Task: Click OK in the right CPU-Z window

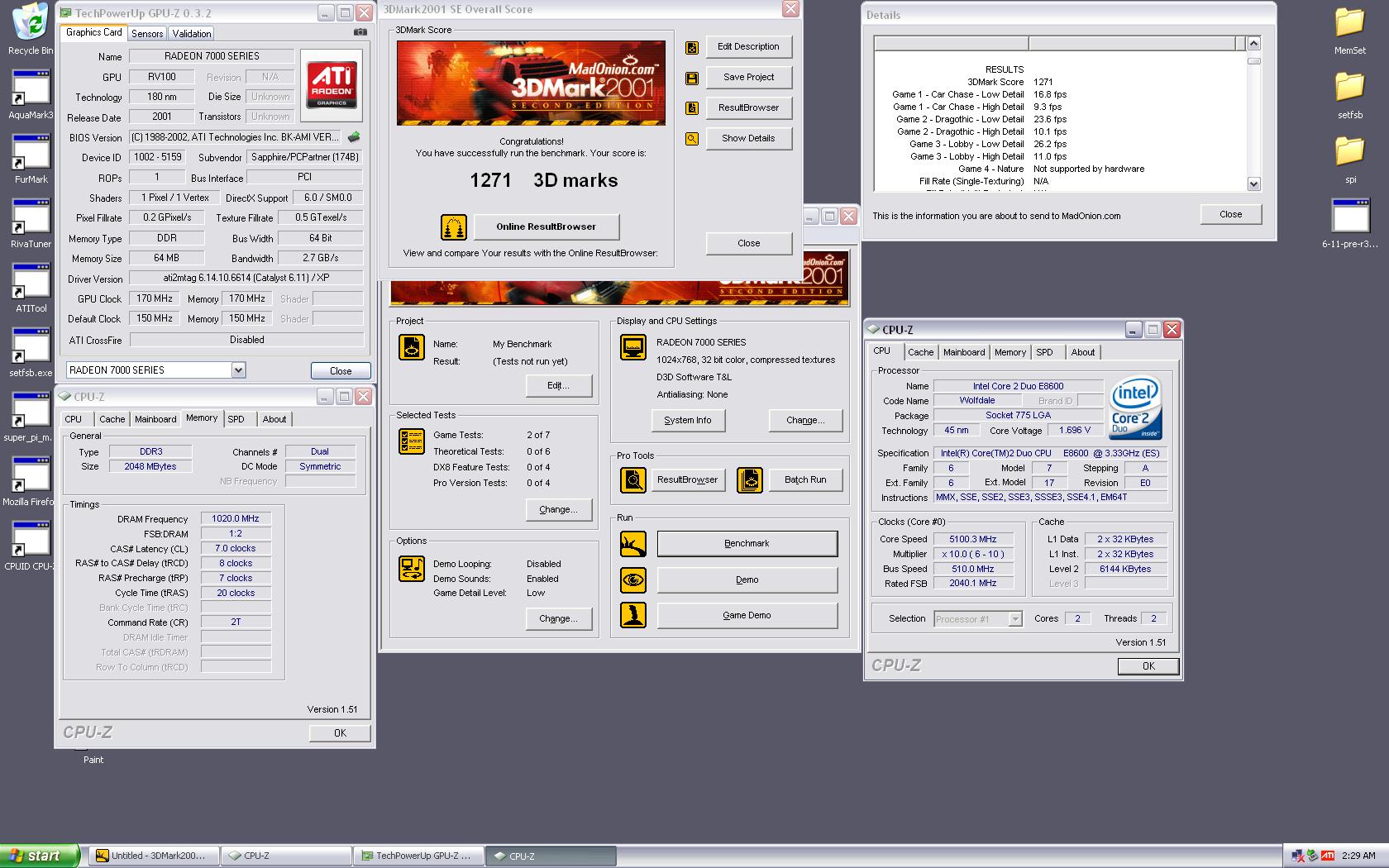Action: [1148, 666]
